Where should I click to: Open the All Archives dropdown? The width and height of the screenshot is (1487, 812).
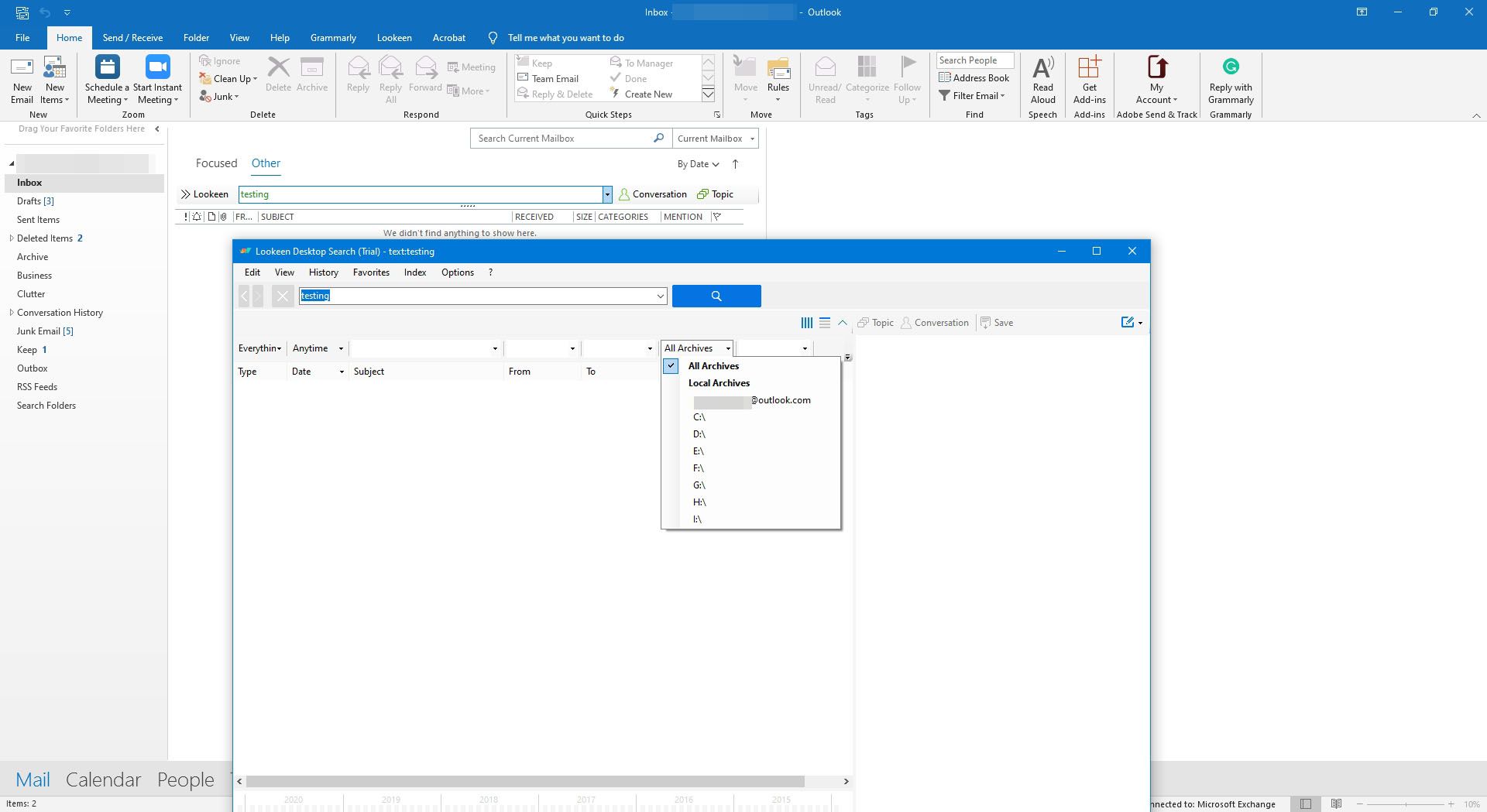click(697, 348)
